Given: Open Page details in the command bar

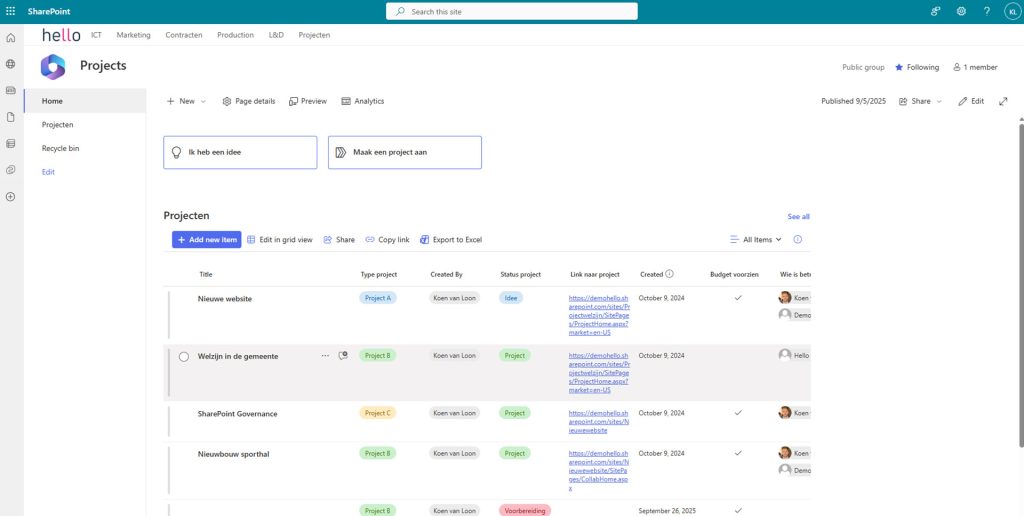Looking at the screenshot, I should pos(249,101).
